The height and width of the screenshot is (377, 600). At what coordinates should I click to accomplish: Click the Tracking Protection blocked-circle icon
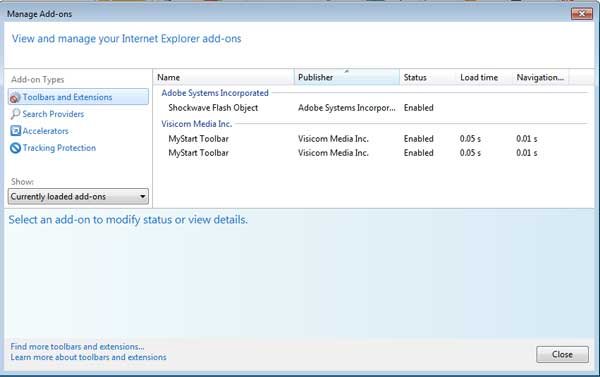coord(15,148)
